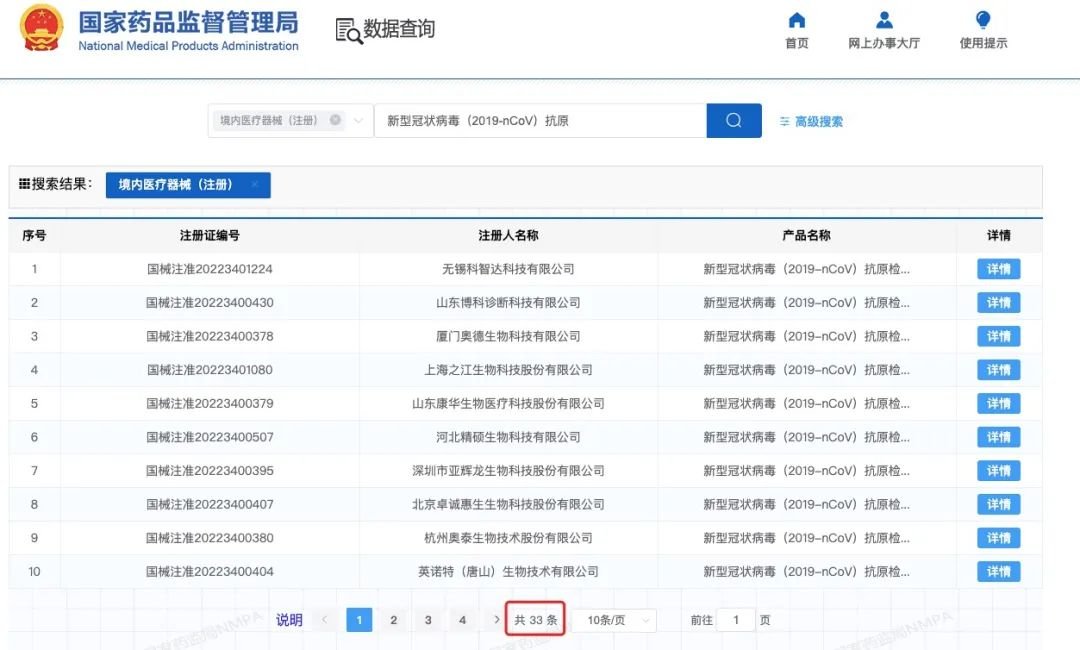This screenshot has width=1080, height=650.
Task: Open the 高级搜索 advanced search link
Action: point(811,122)
